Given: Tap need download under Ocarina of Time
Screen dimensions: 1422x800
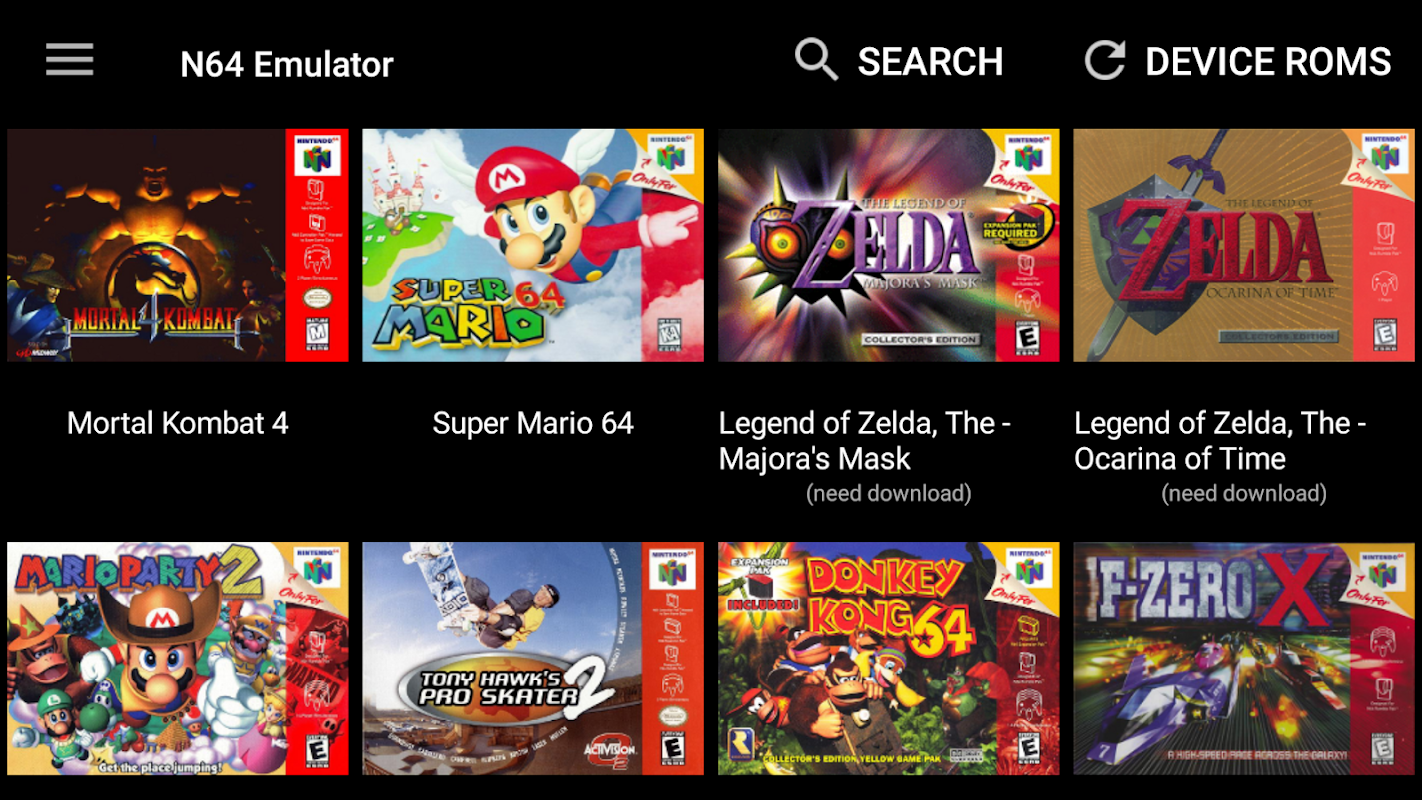Looking at the screenshot, I should (x=1244, y=493).
